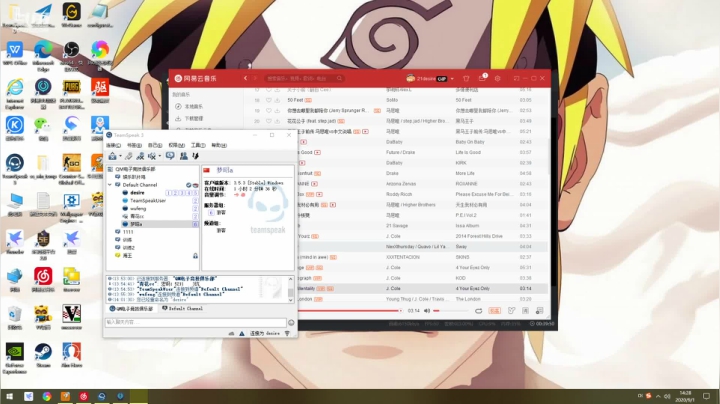Select the Default Channel row

tap(153, 185)
